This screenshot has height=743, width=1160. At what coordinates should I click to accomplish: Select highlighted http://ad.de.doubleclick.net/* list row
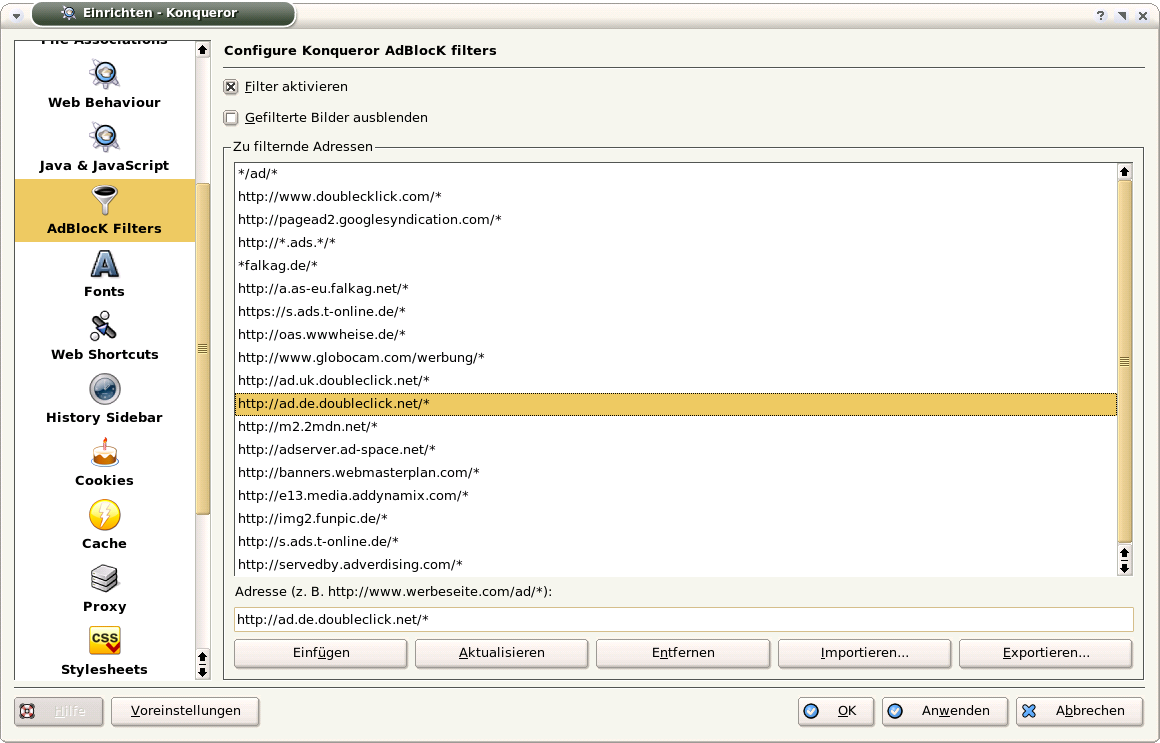pos(675,404)
